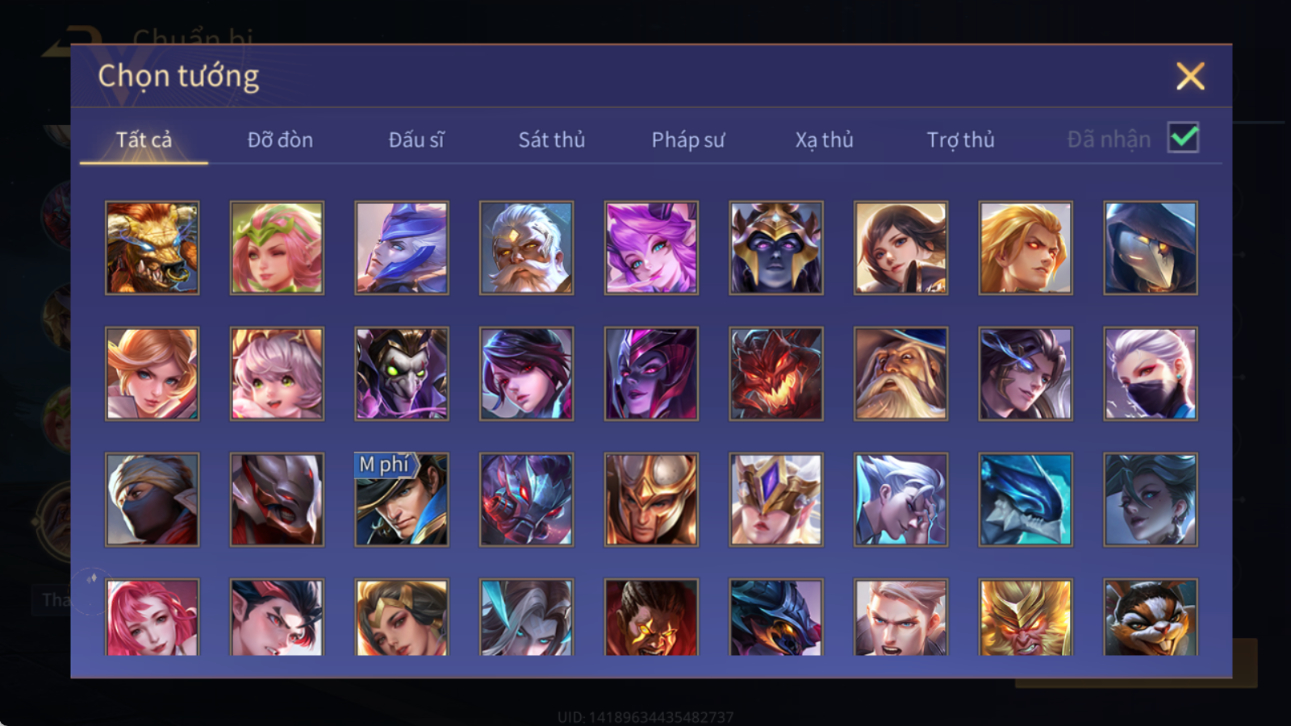Pick the purple-haired horned girl hero
The width and height of the screenshot is (1291, 726).
coord(651,248)
